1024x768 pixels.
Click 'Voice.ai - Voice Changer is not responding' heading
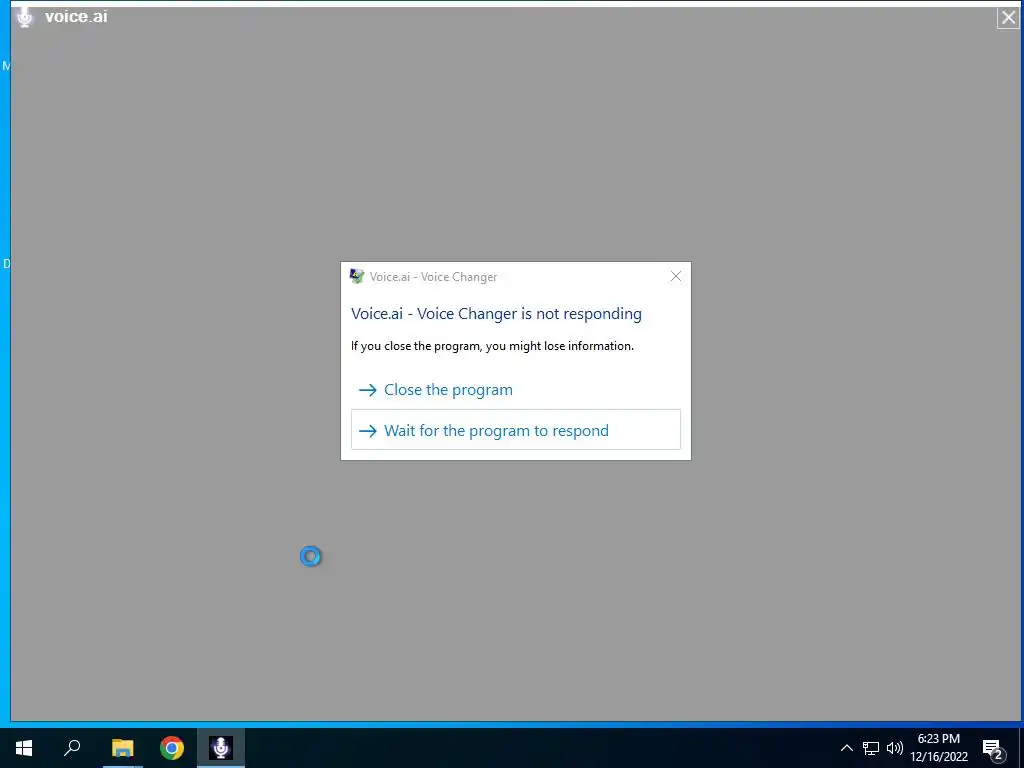pos(496,313)
